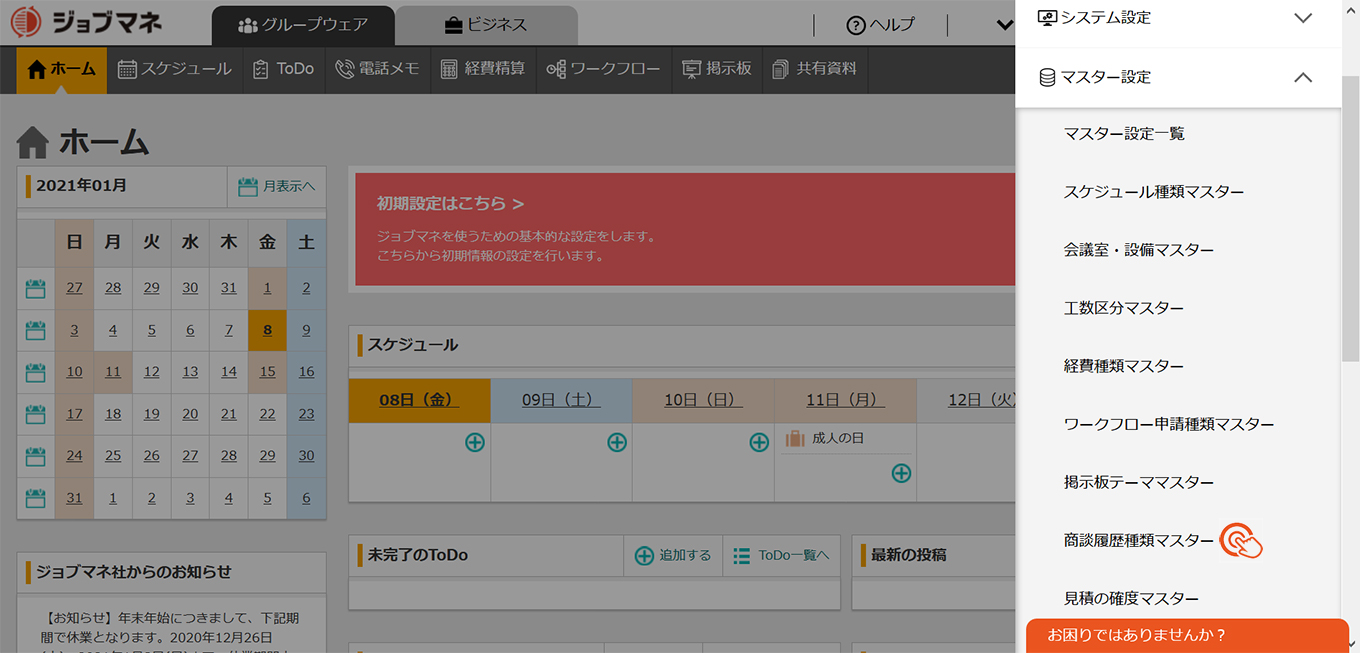Open the 11日（月） schedule column header

pyautogui.click(x=845, y=400)
